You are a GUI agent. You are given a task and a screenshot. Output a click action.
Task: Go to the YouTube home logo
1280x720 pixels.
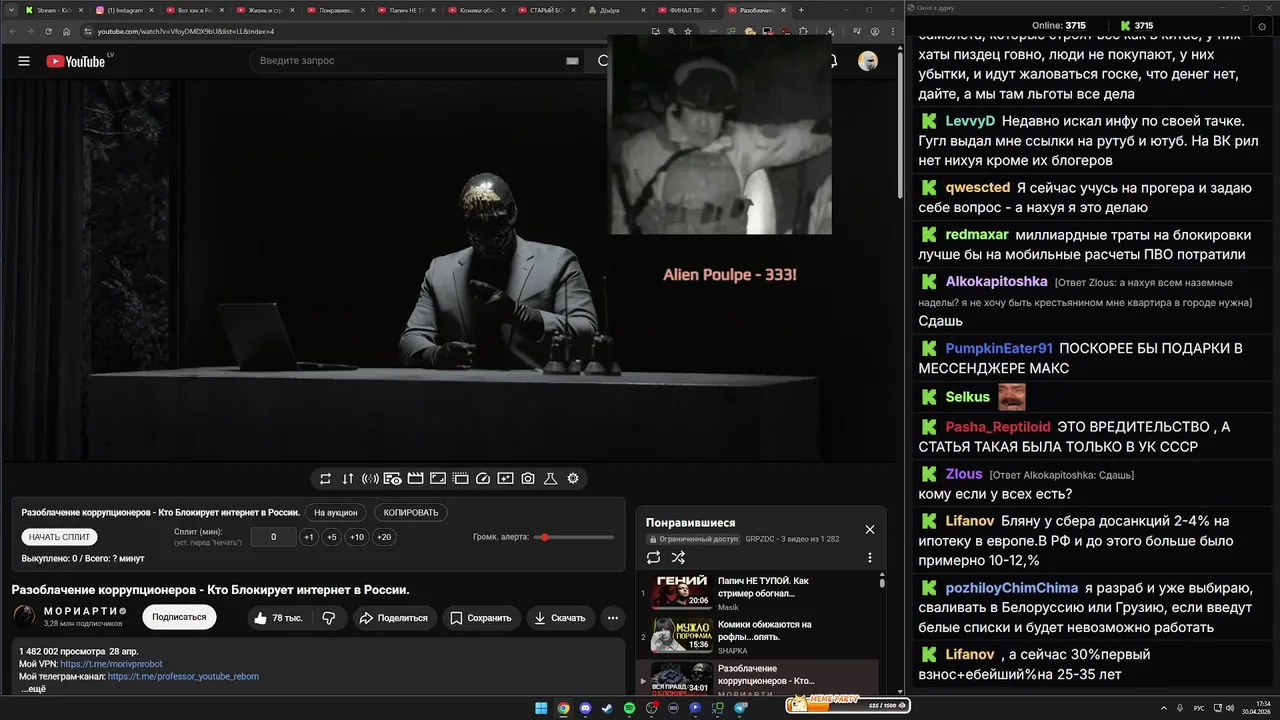76,61
